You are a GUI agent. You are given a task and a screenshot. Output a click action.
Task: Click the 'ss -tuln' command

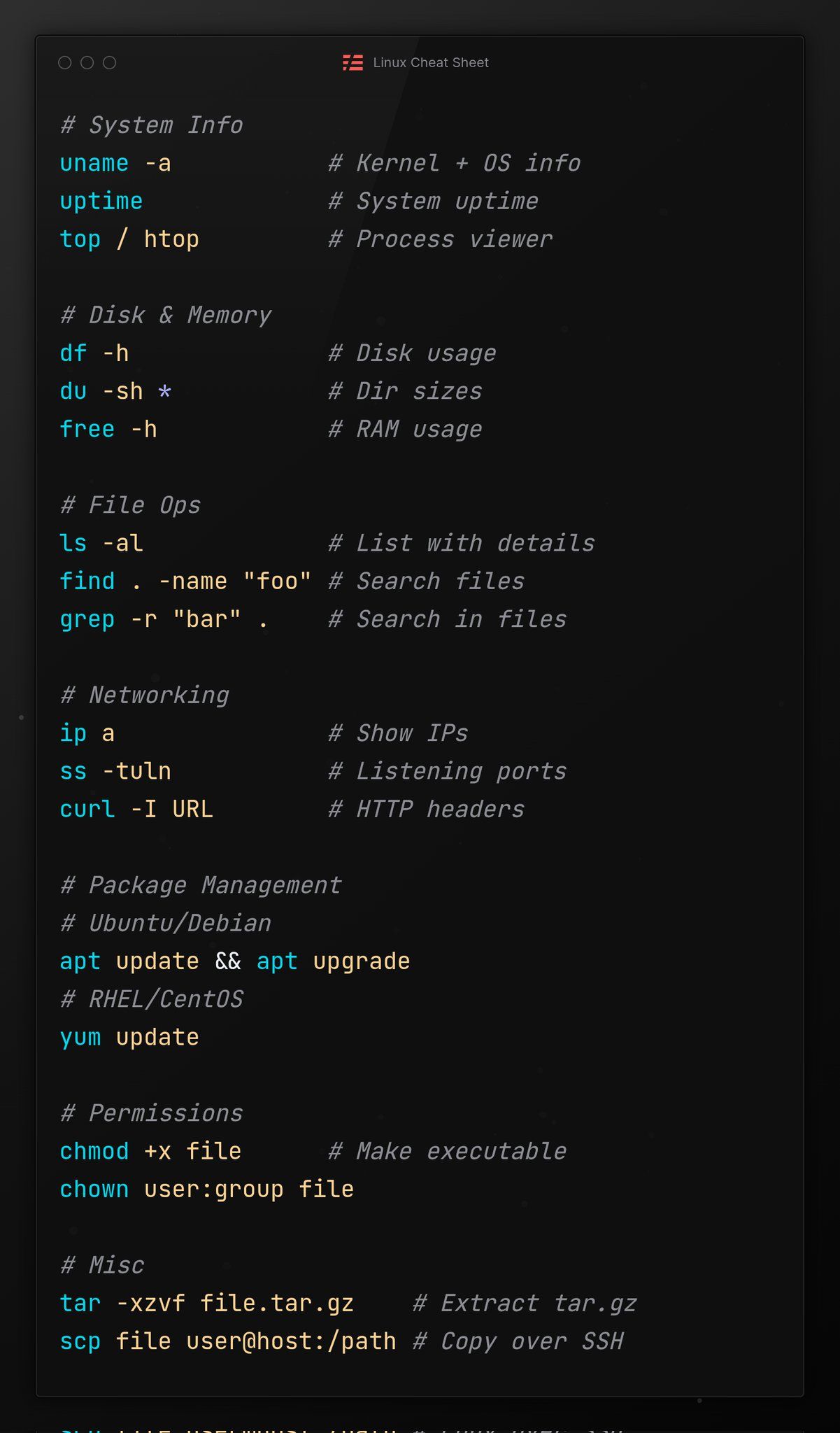click(x=115, y=771)
